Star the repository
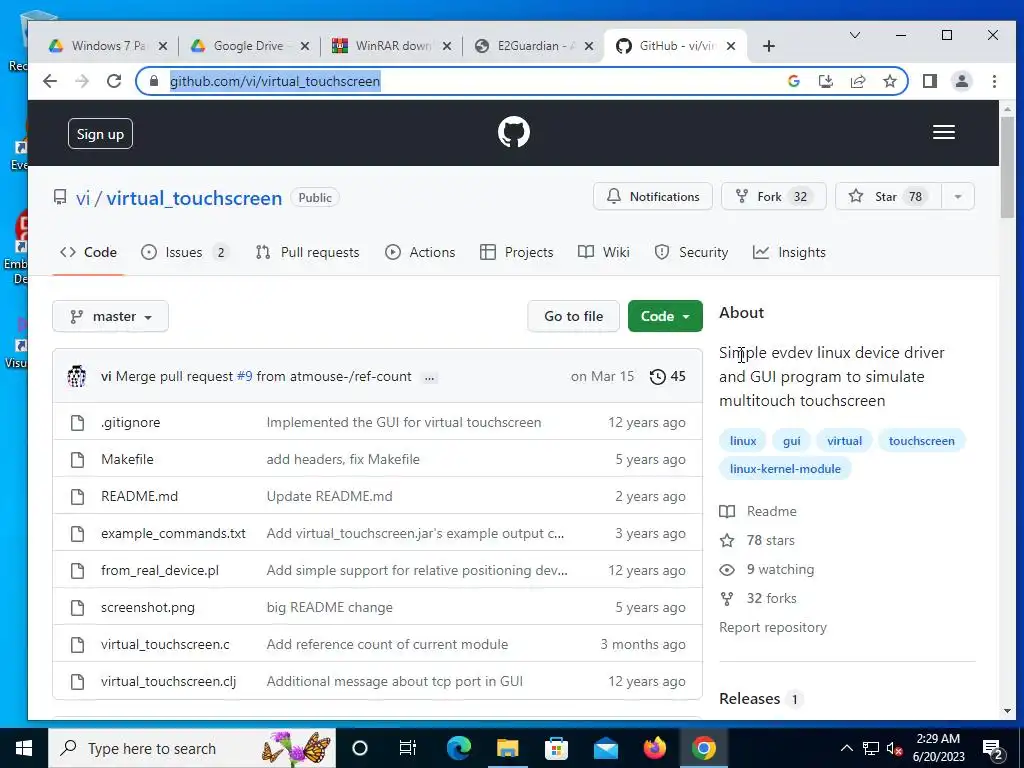The height and width of the screenshot is (768, 1024). (x=888, y=197)
